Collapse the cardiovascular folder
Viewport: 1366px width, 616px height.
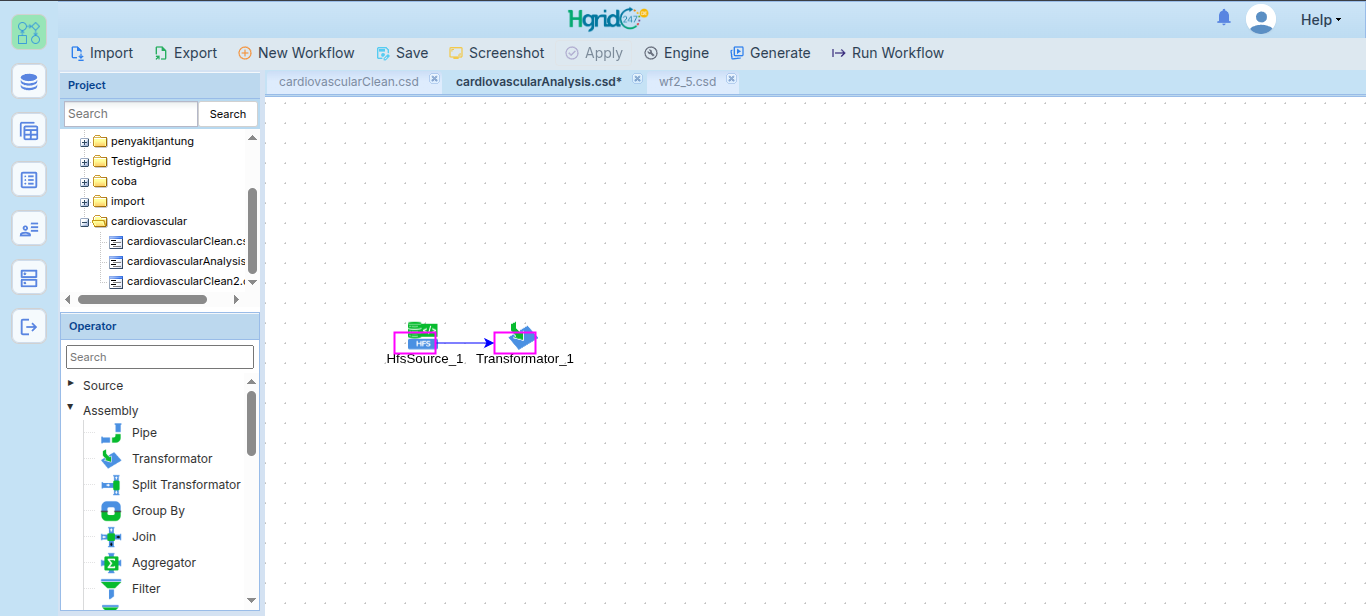click(x=85, y=222)
